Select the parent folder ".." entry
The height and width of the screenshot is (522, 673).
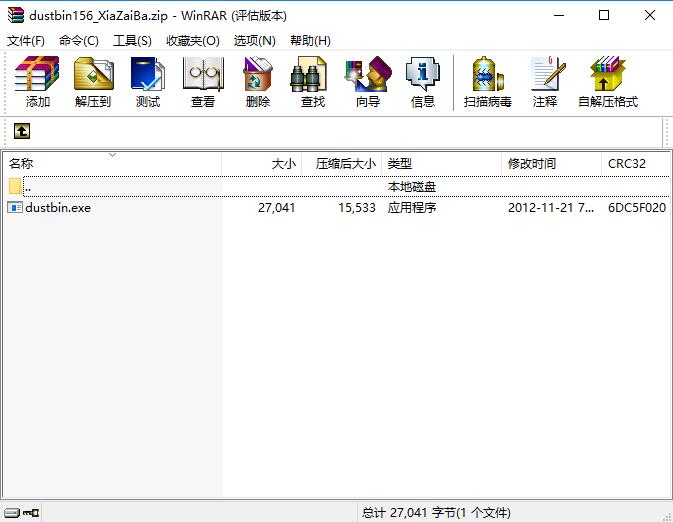28,187
